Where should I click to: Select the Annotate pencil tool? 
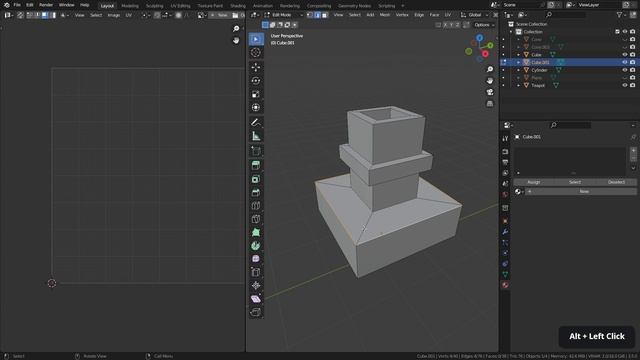(x=256, y=122)
